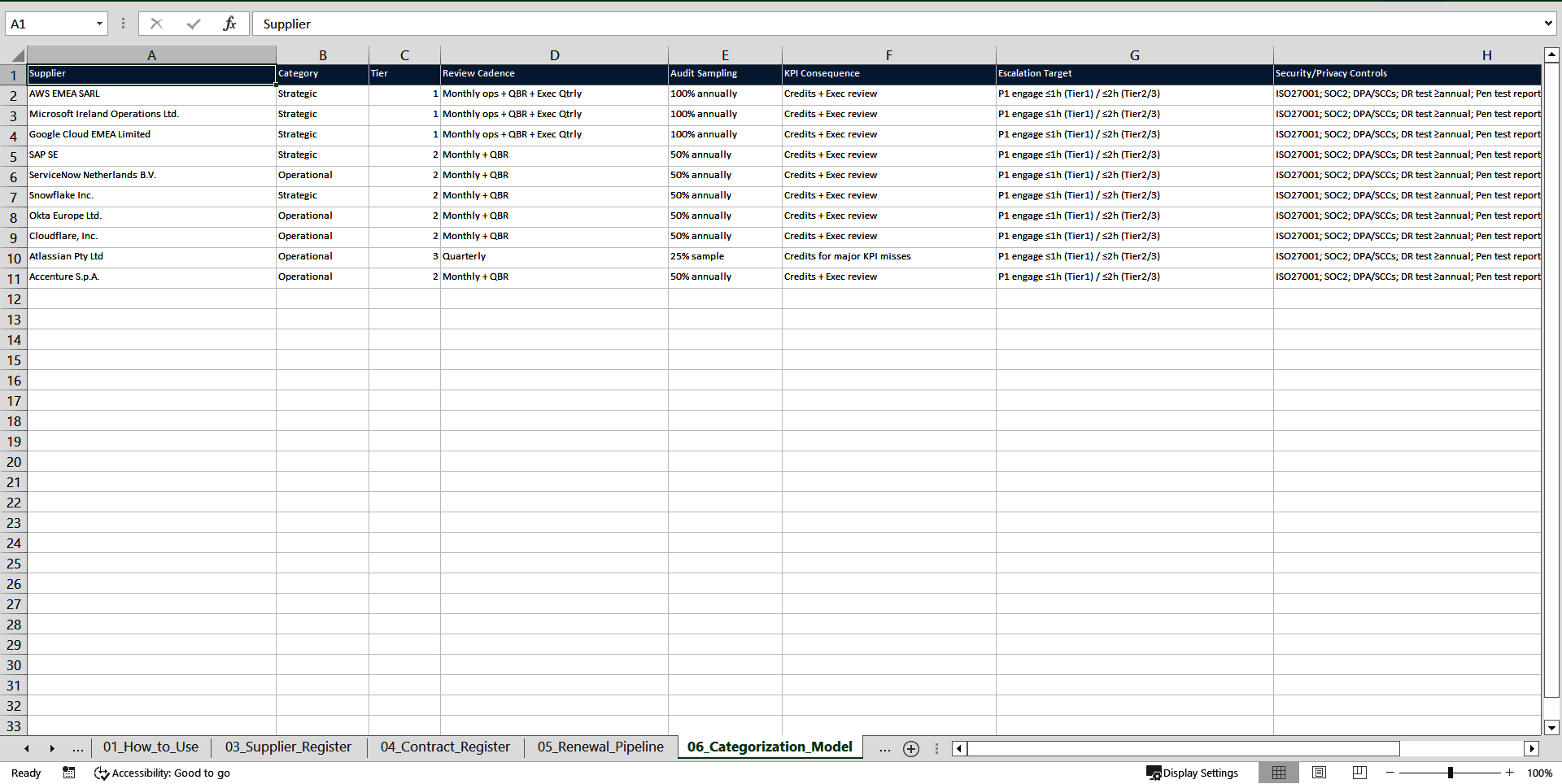Go to next sheet tab arrow
Screen dimensions: 1562x784
pos(52,748)
